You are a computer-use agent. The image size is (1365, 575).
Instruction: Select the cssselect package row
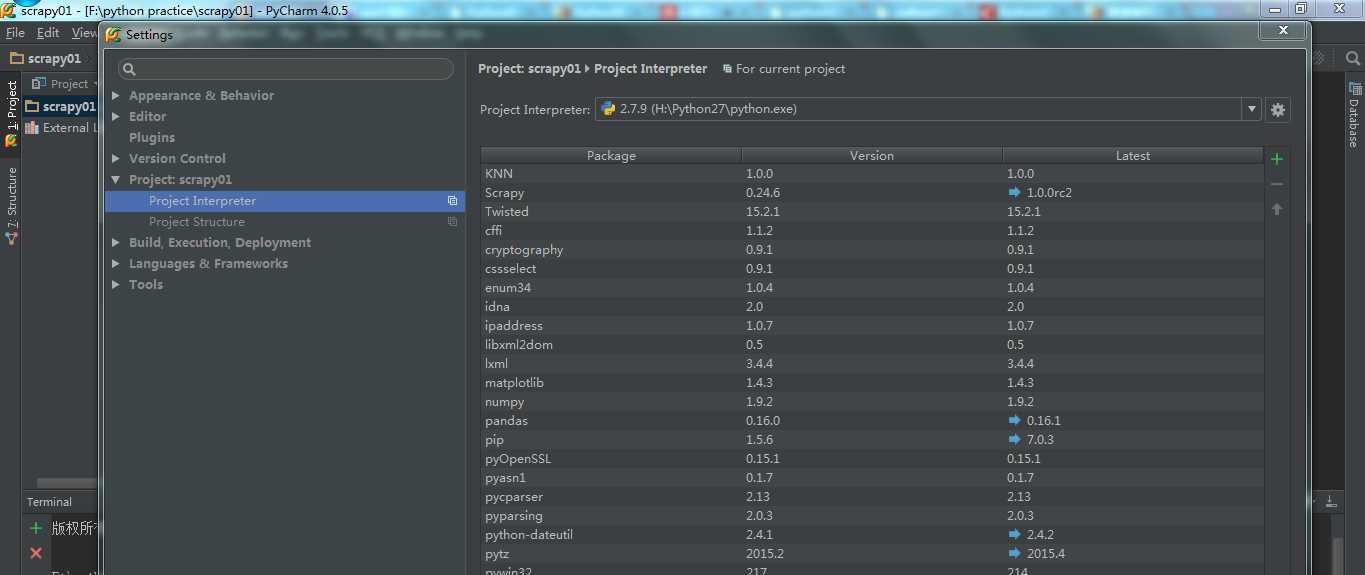click(872, 268)
